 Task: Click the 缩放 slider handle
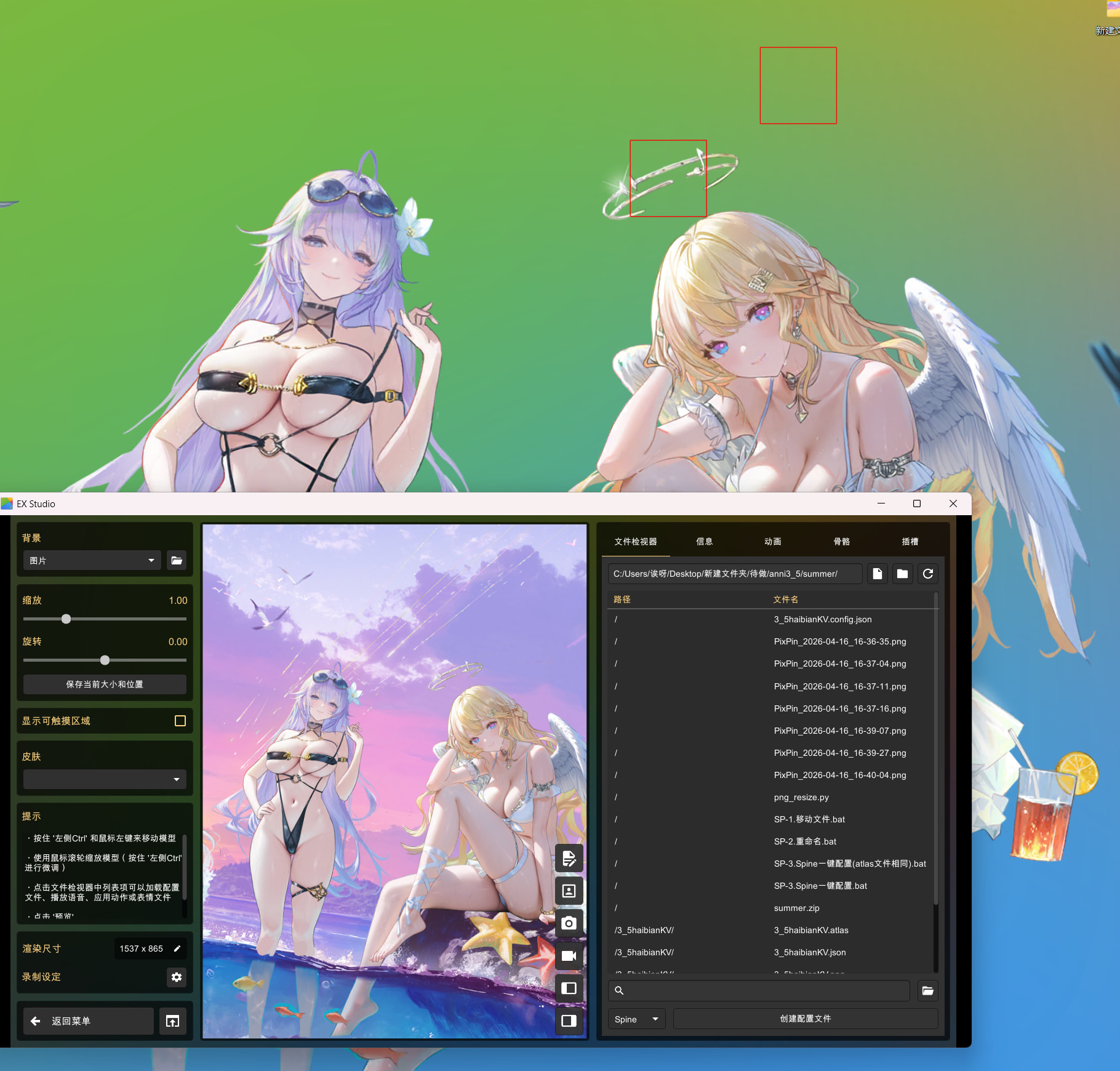(x=66, y=619)
